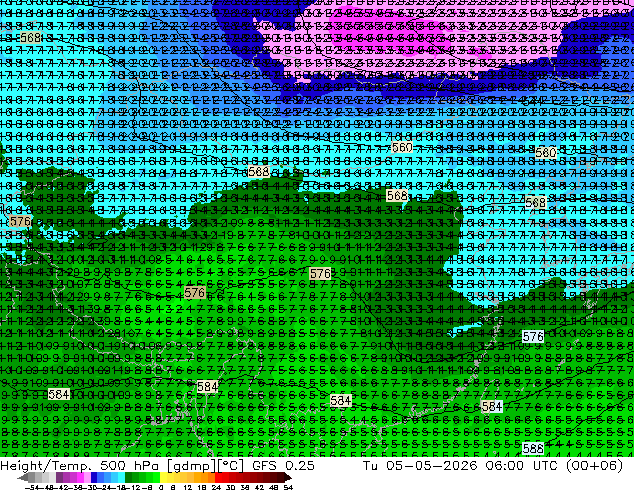Pick the dark blue legend swatch
The width and height of the screenshot is (634, 490).
tap(94, 477)
